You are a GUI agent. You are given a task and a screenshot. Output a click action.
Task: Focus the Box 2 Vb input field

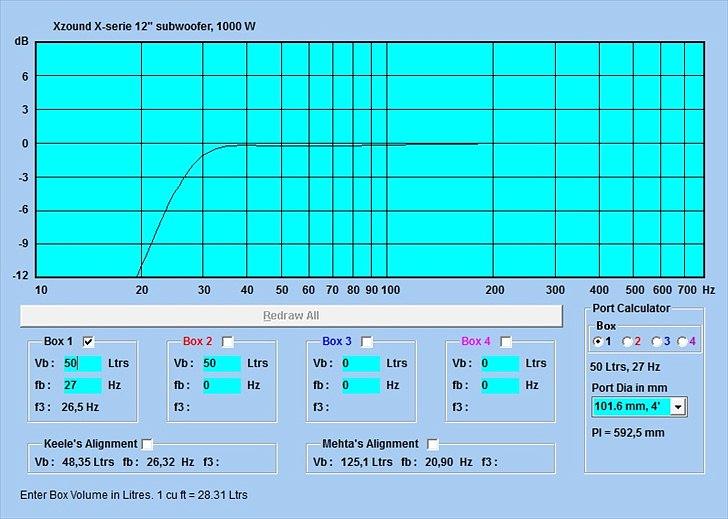221,364
